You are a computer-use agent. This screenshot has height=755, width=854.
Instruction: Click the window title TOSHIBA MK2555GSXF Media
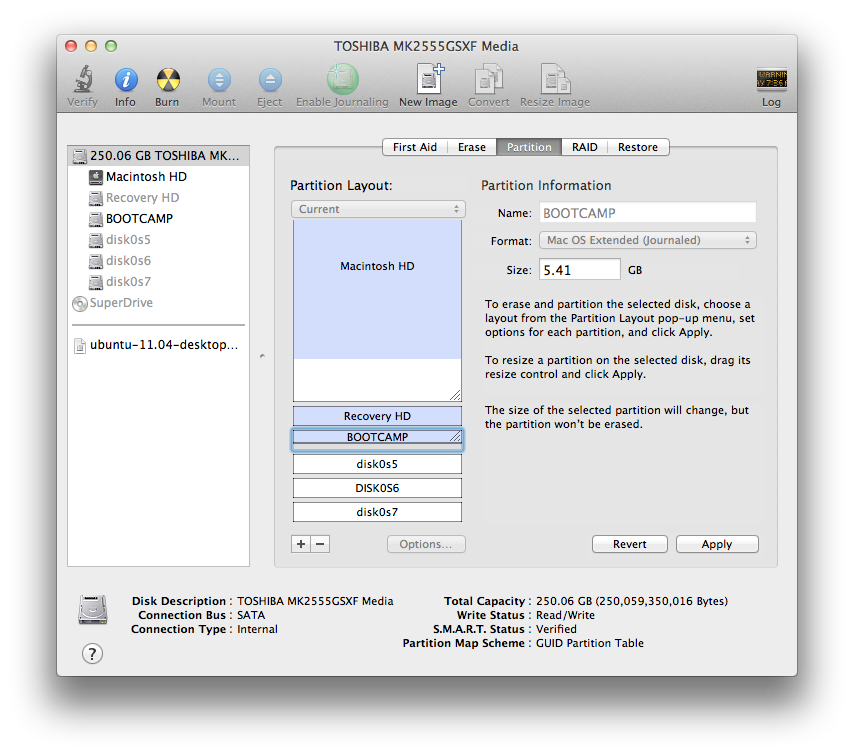[426, 46]
